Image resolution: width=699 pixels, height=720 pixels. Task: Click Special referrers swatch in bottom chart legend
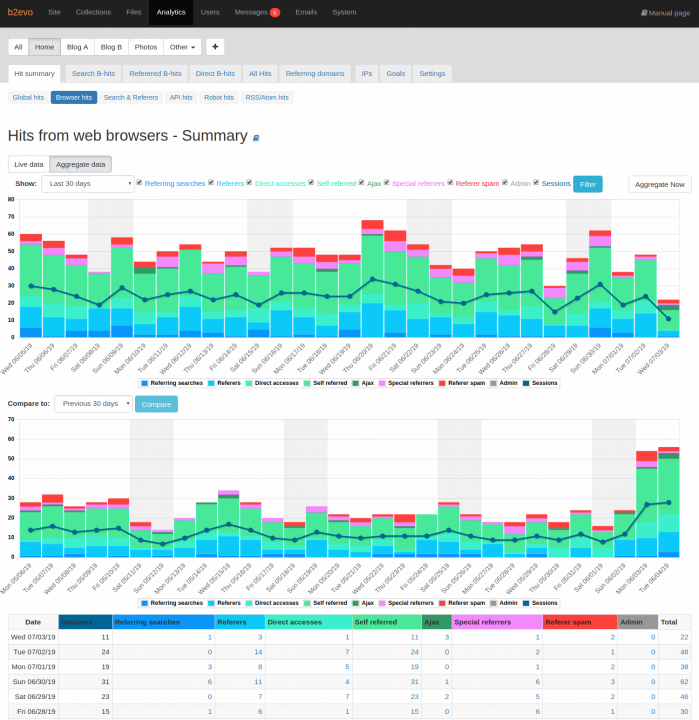382,603
